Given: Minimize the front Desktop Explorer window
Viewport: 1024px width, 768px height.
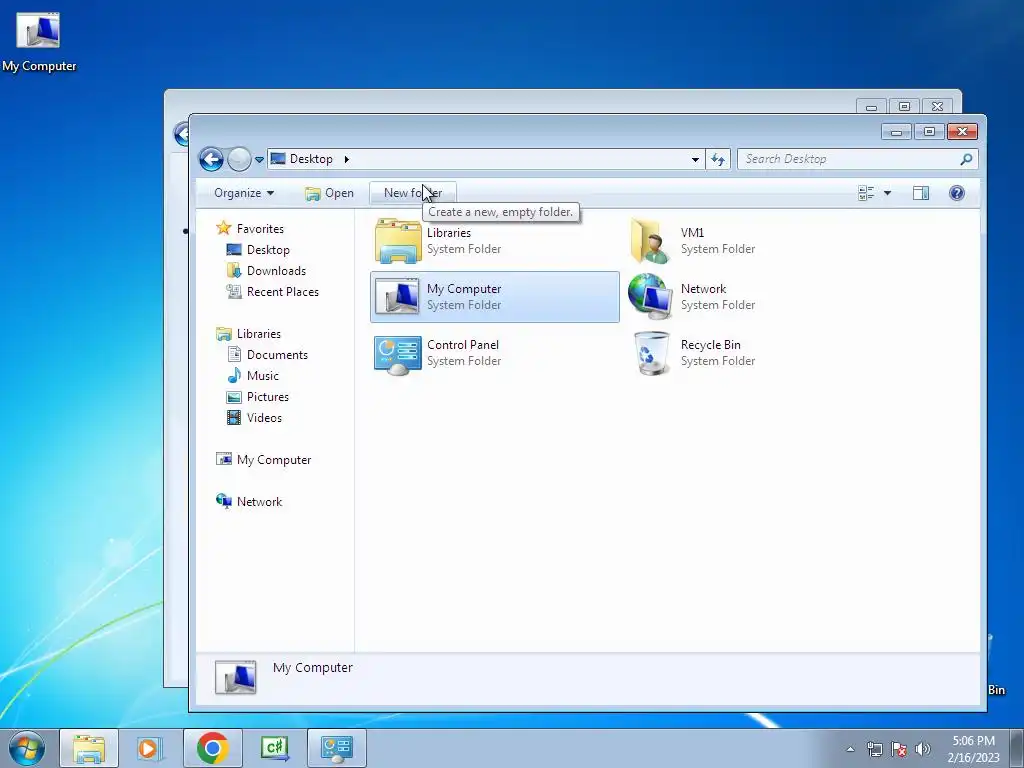Looking at the screenshot, I should click(896, 132).
